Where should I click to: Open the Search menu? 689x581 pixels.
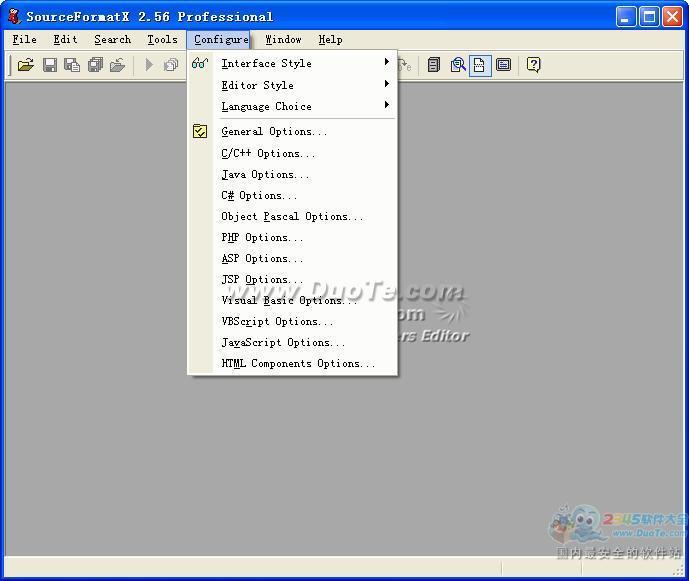pos(112,40)
